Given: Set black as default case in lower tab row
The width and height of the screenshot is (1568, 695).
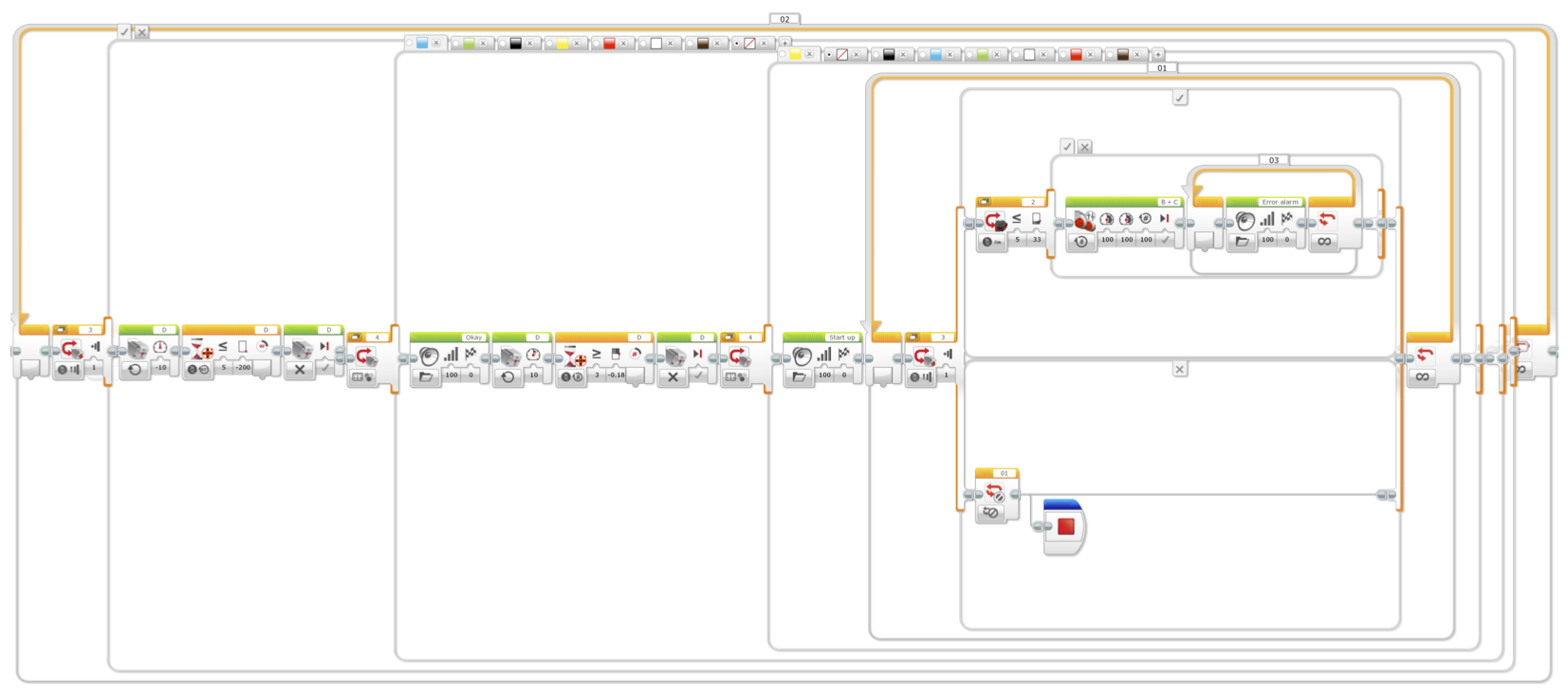Looking at the screenshot, I should [876, 55].
